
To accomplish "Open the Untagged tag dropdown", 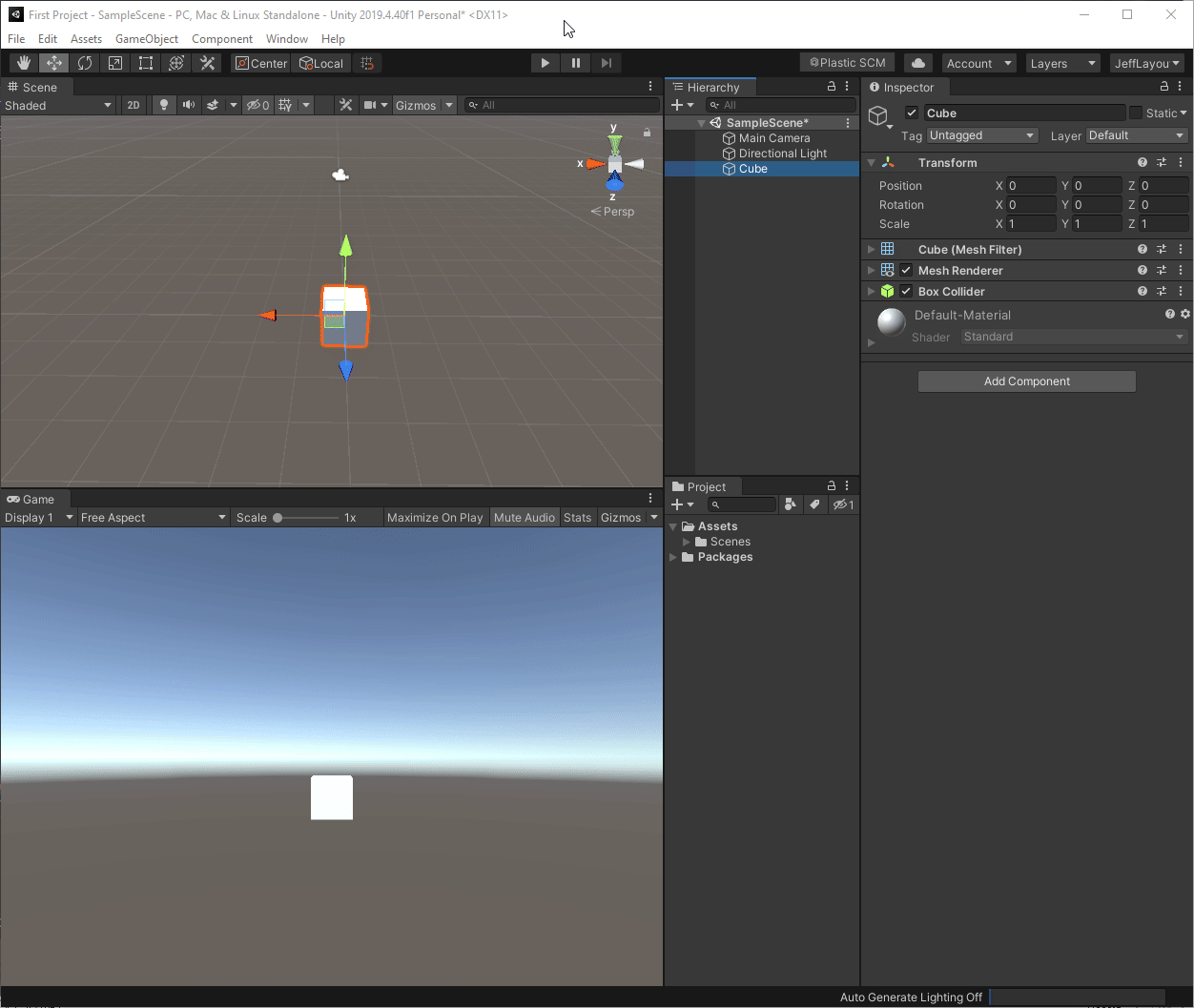I will (x=982, y=135).
